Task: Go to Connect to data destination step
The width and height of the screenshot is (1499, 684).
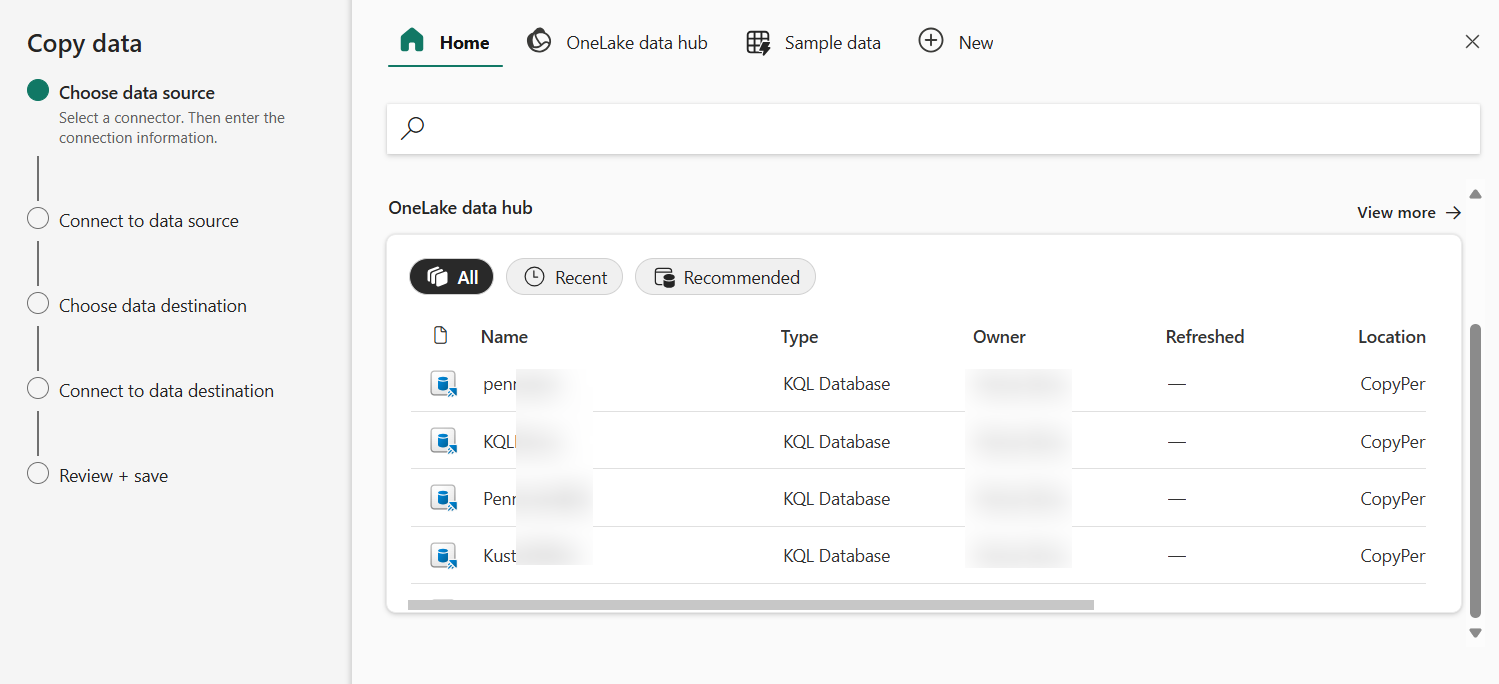Action: tap(166, 390)
